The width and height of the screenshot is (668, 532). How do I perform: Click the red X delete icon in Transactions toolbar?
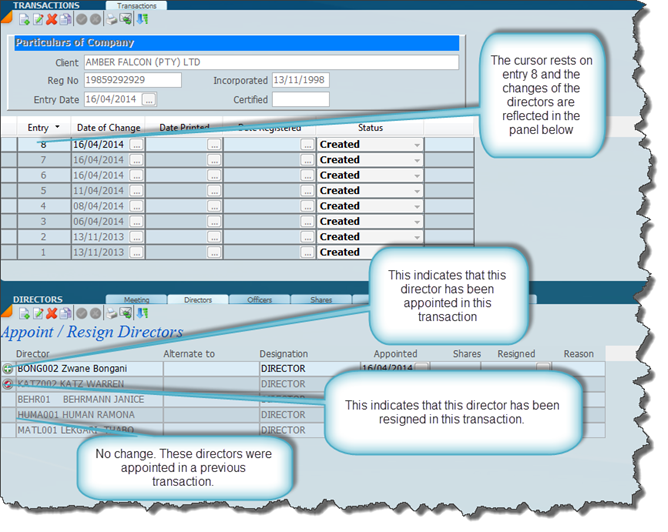(x=51, y=19)
